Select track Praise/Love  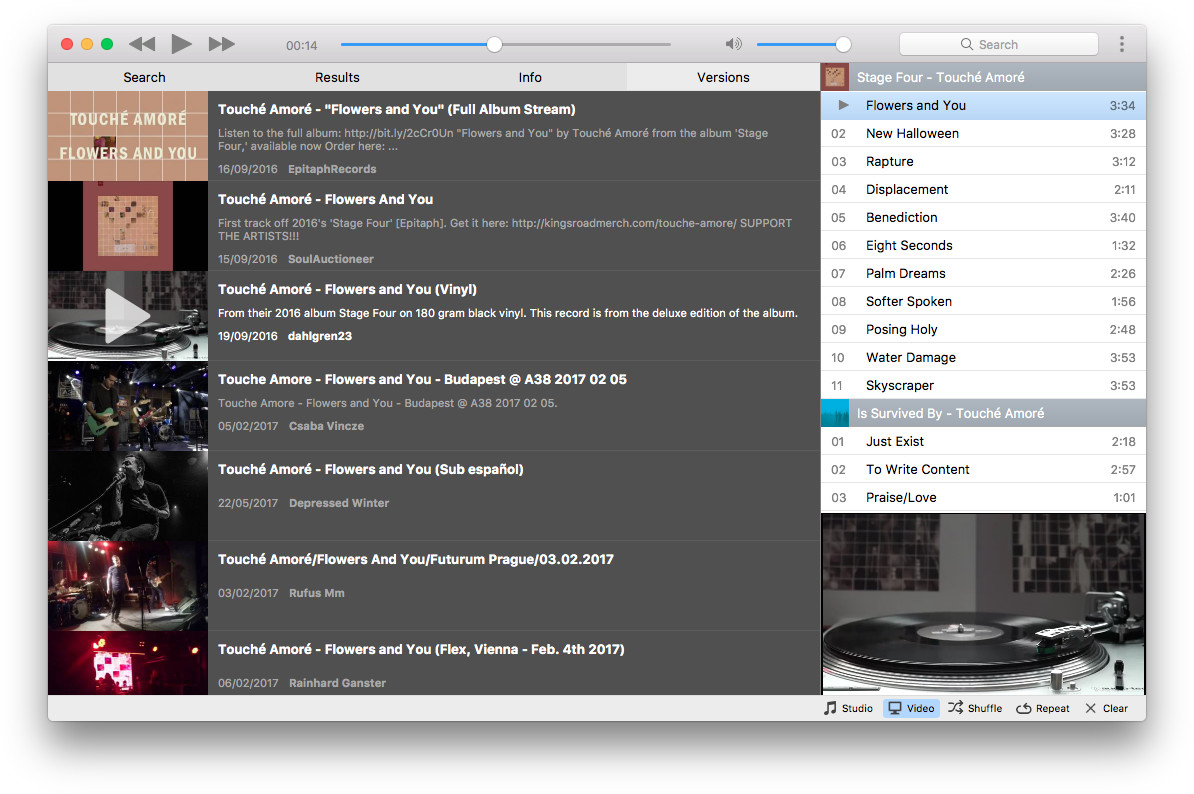point(983,497)
